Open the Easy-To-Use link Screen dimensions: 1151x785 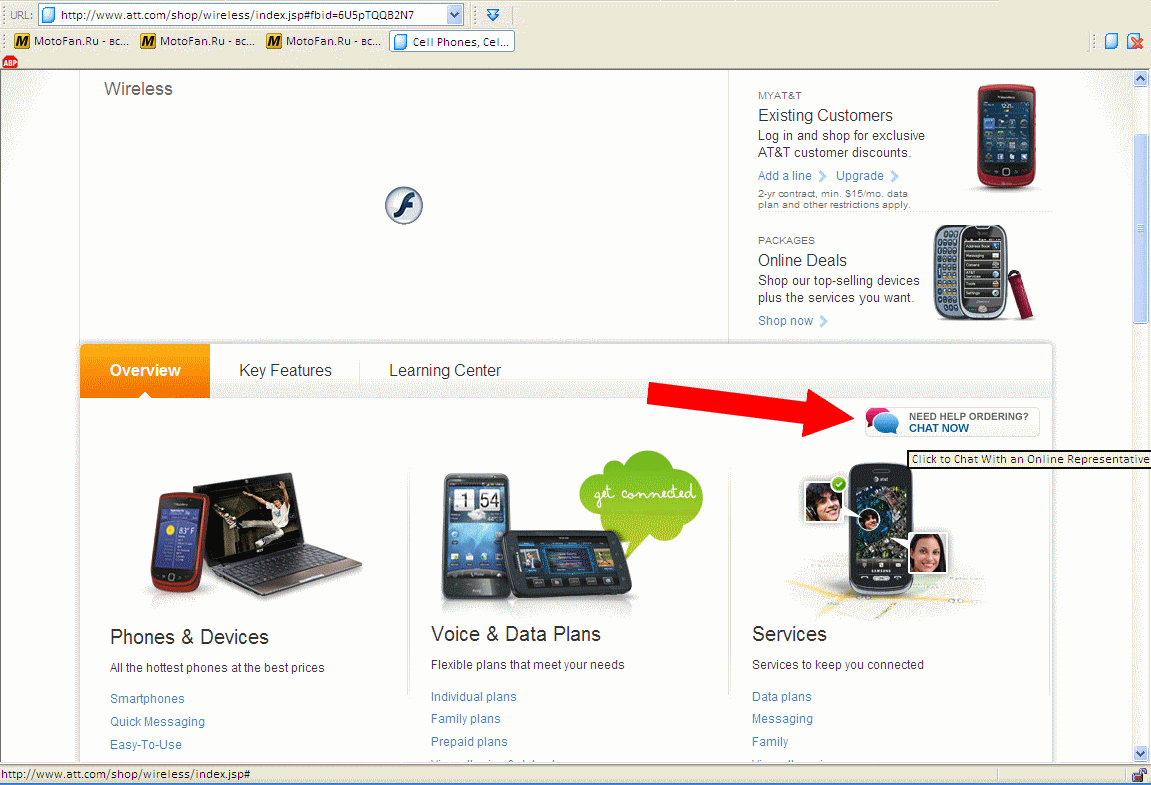coord(145,745)
